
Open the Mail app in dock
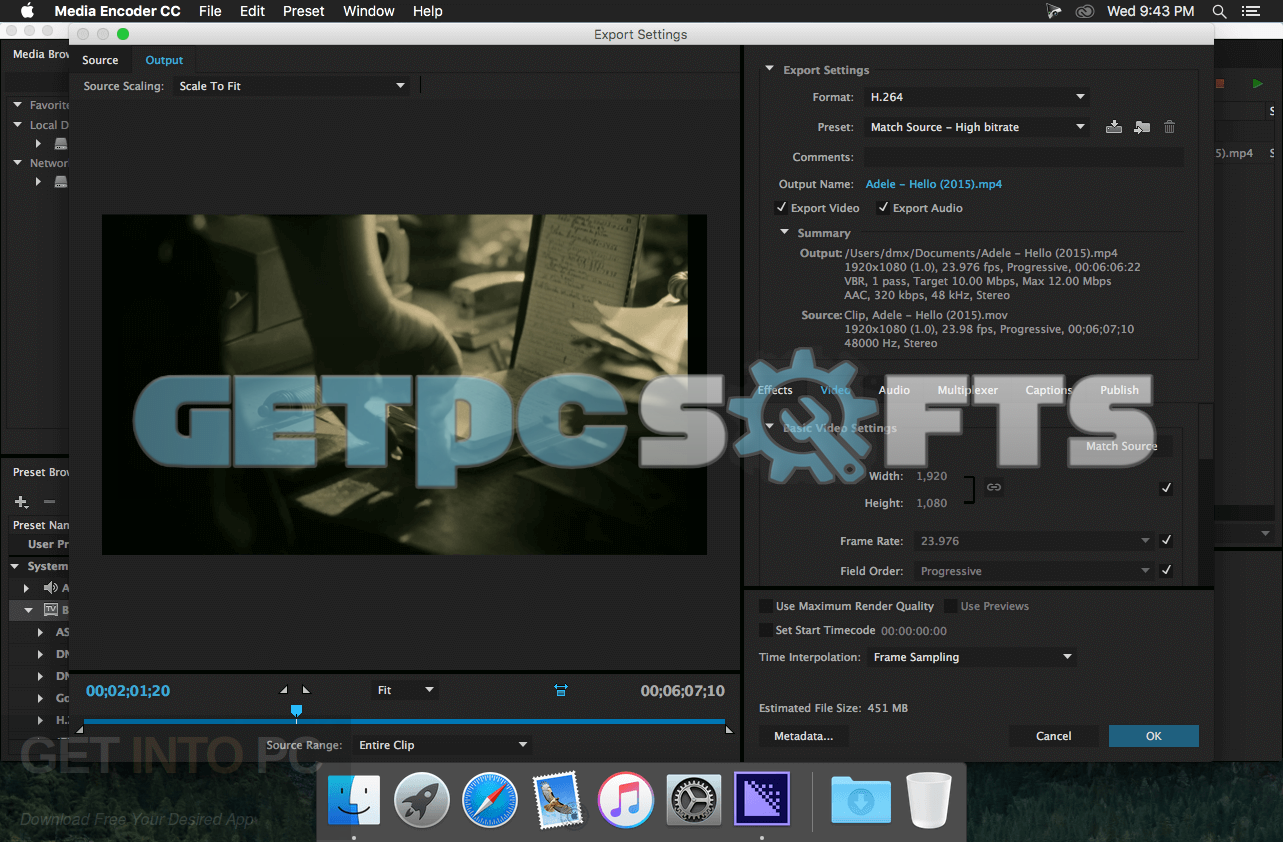coord(557,799)
